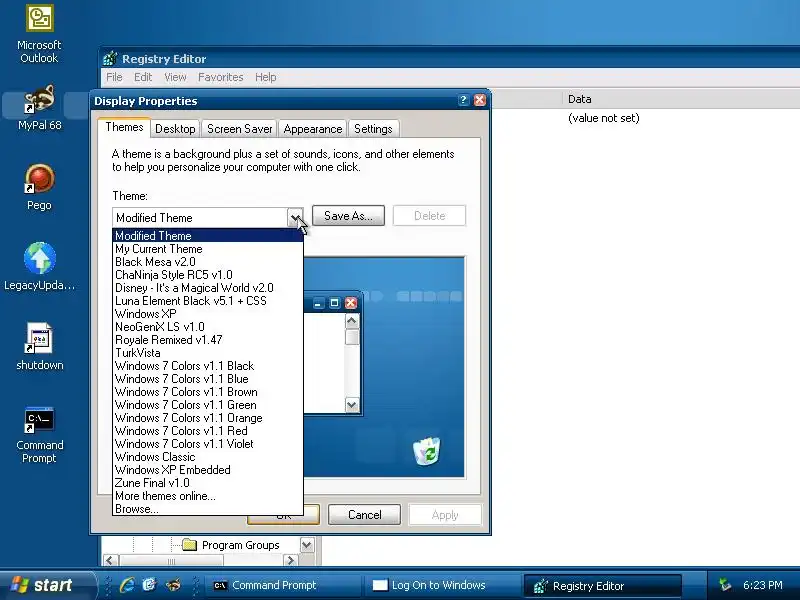Image resolution: width=800 pixels, height=600 pixels.
Task: Launch Internet Explorer from Quick Launch
Action: [x=127, y=585]
